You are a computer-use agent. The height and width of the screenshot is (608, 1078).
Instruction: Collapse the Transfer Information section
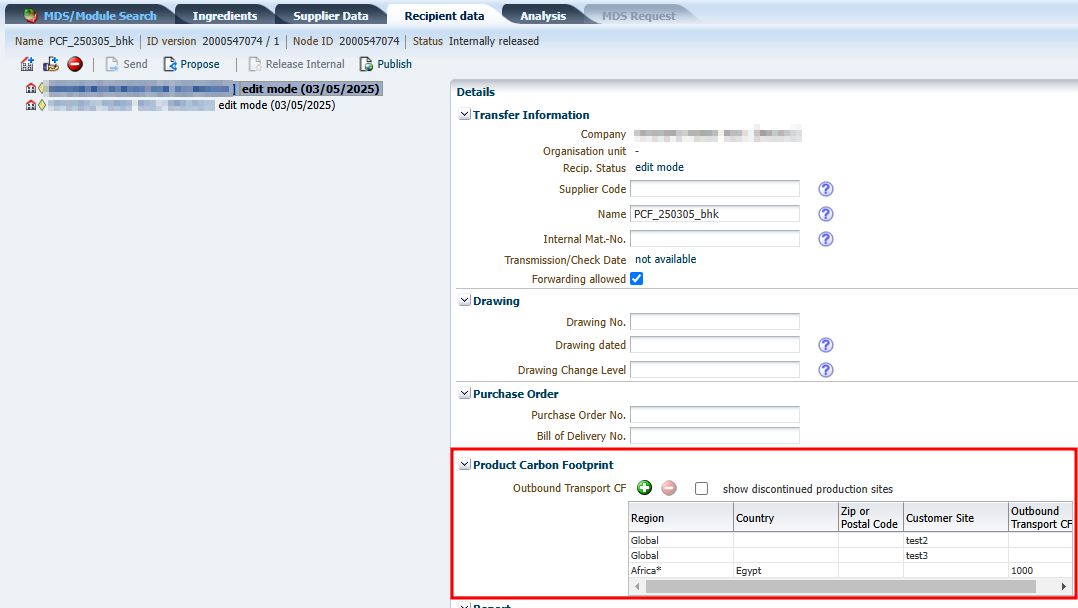coord(465,114)
